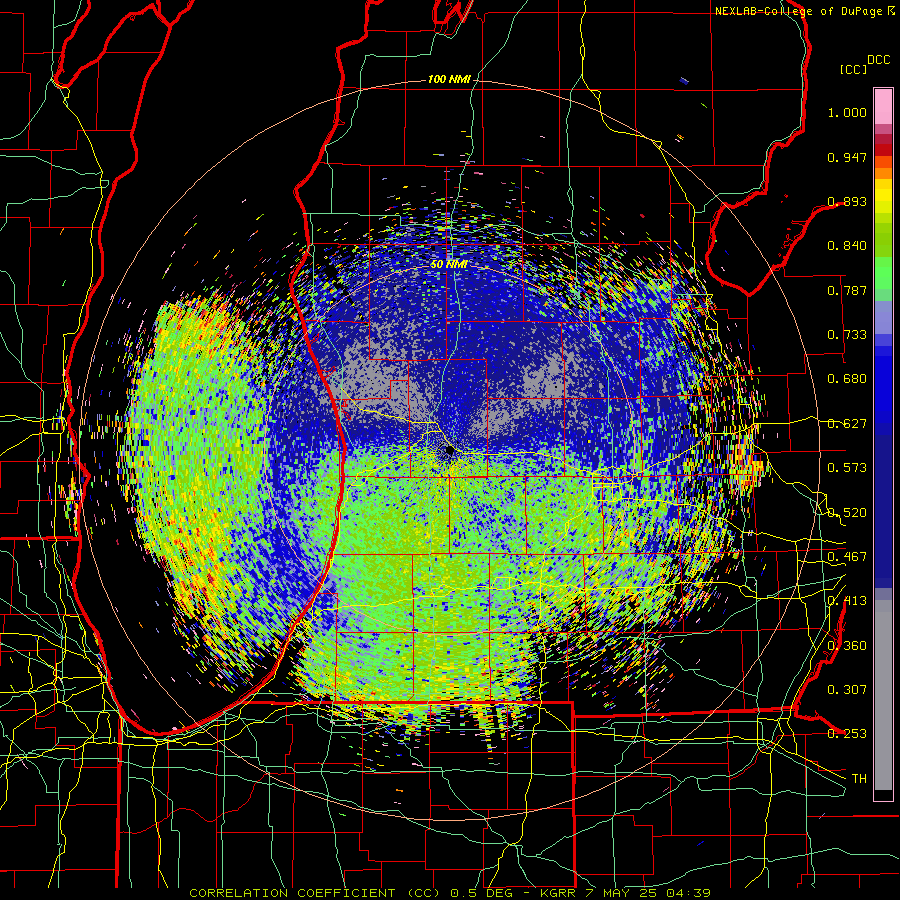Click the black radar site dot at center

(x=449, y=451)
